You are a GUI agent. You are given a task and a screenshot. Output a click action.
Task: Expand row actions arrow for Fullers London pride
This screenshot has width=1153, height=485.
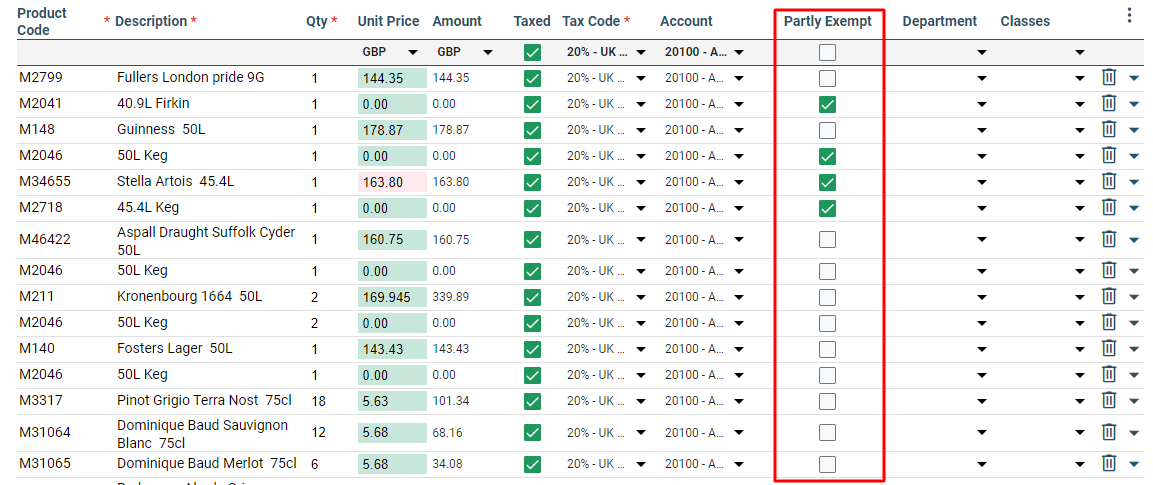pyautogui.click(x=1133, y=78)
